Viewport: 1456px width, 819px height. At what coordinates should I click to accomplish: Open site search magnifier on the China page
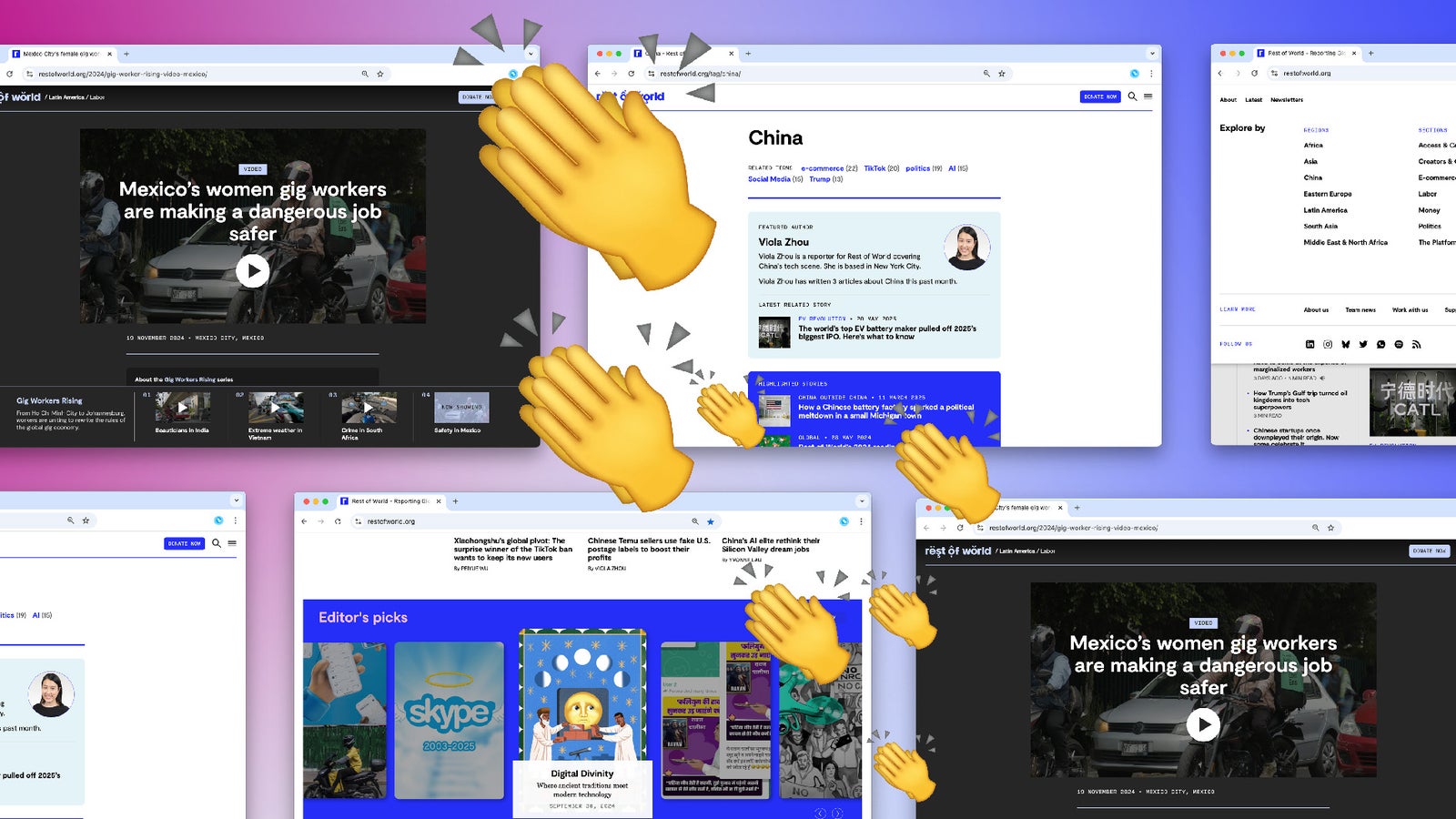pyautogui.click(x=1132, y=96)
